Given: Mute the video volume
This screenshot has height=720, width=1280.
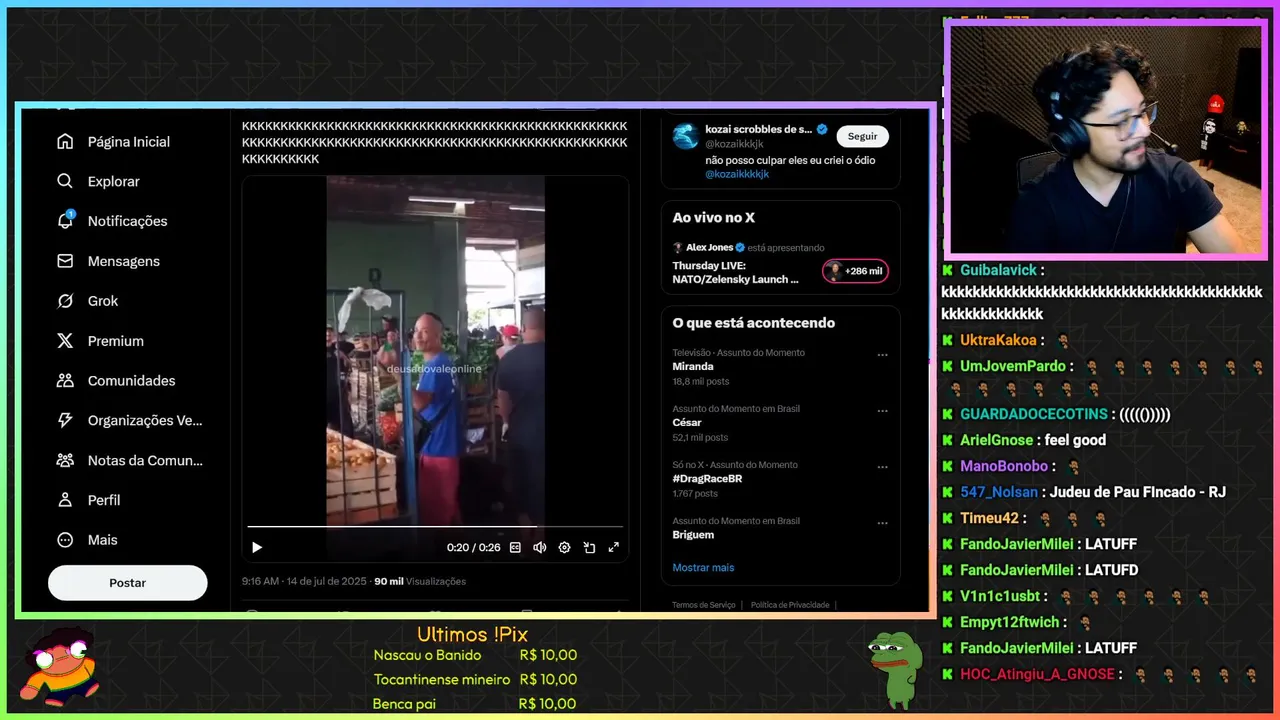Looking at the screenshot, I should pos(540,547).
